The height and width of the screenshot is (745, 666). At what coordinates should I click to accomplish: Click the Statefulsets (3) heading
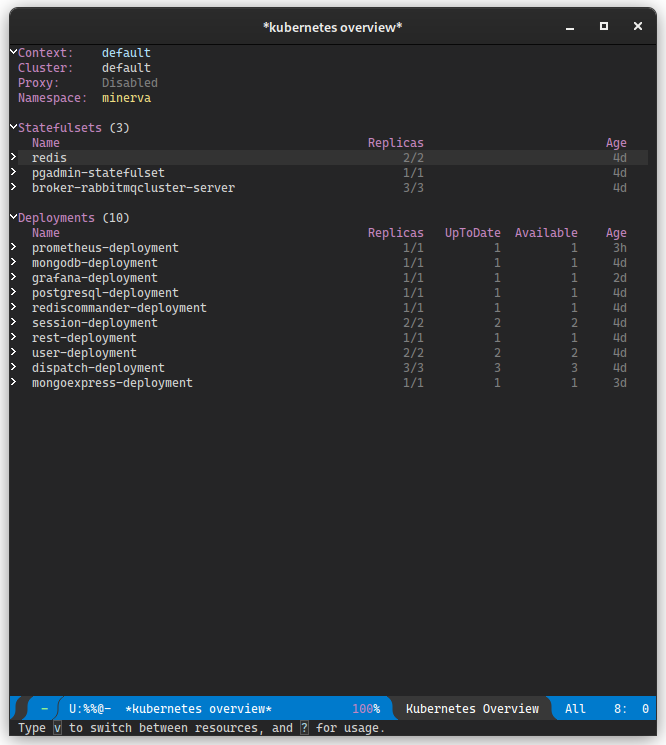(74, 128)
